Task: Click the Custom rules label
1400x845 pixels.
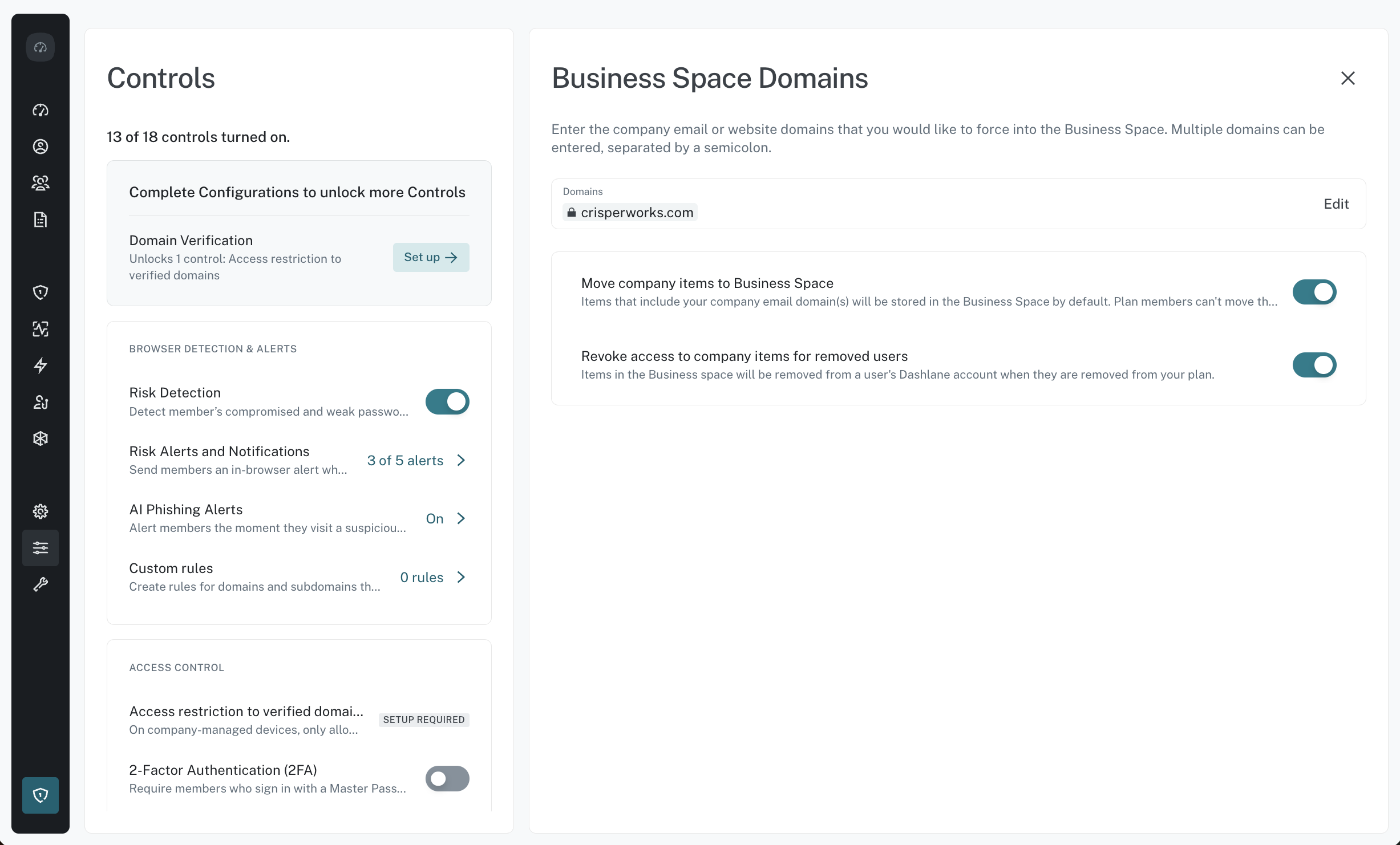Action: 171,568
